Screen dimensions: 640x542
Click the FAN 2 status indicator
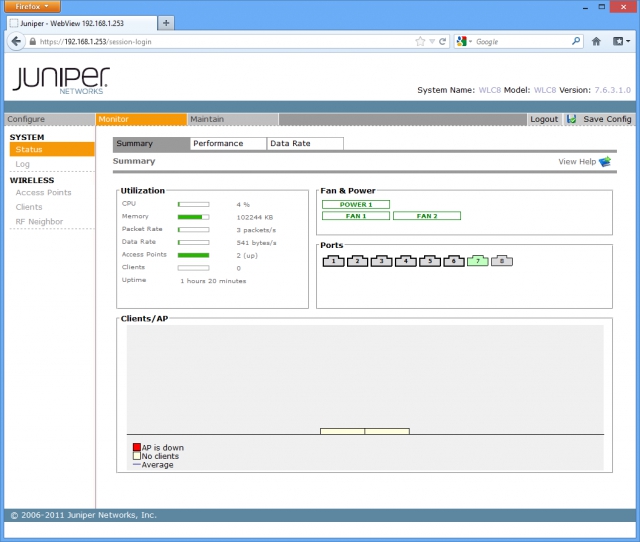click(427, 216)
